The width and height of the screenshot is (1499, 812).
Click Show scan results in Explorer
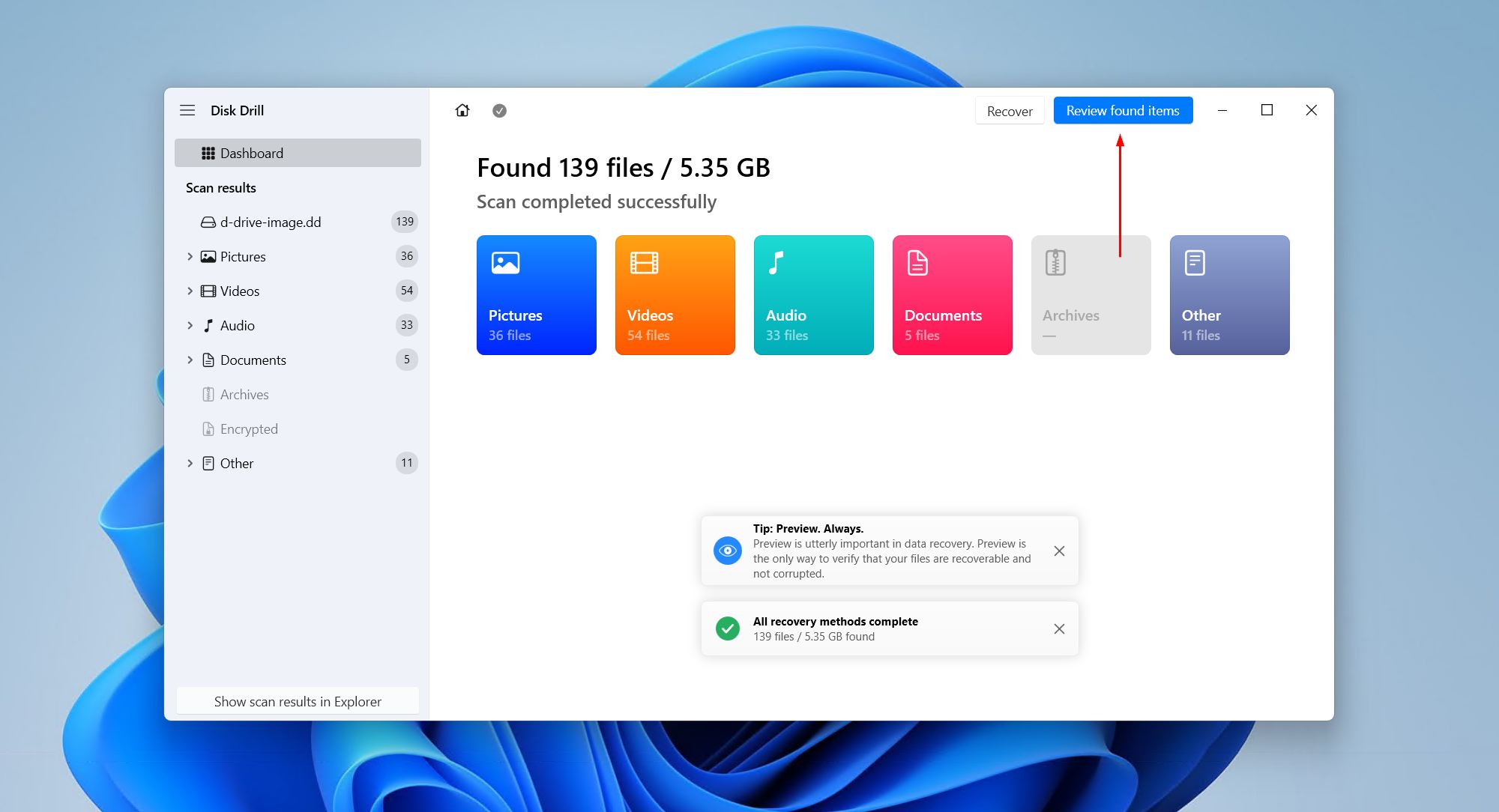point(298,701)
